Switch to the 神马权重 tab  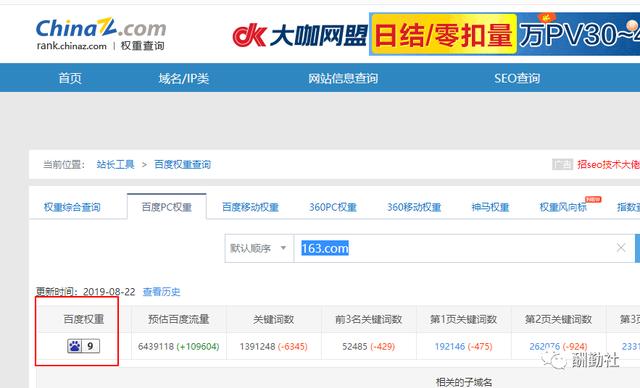[x=490, y=207]
